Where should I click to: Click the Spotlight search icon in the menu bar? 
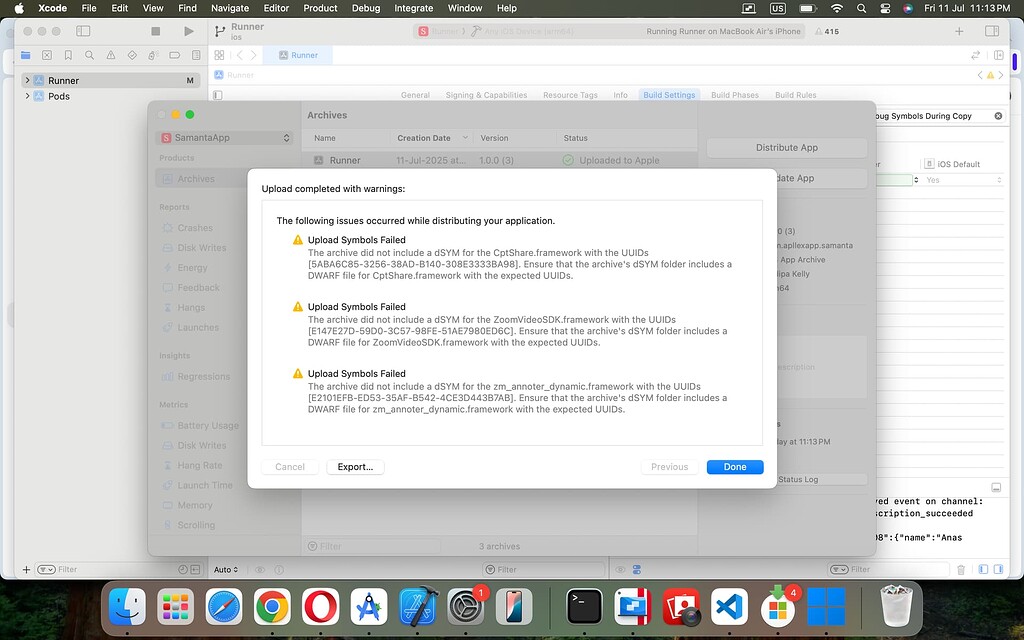point(861,8)
